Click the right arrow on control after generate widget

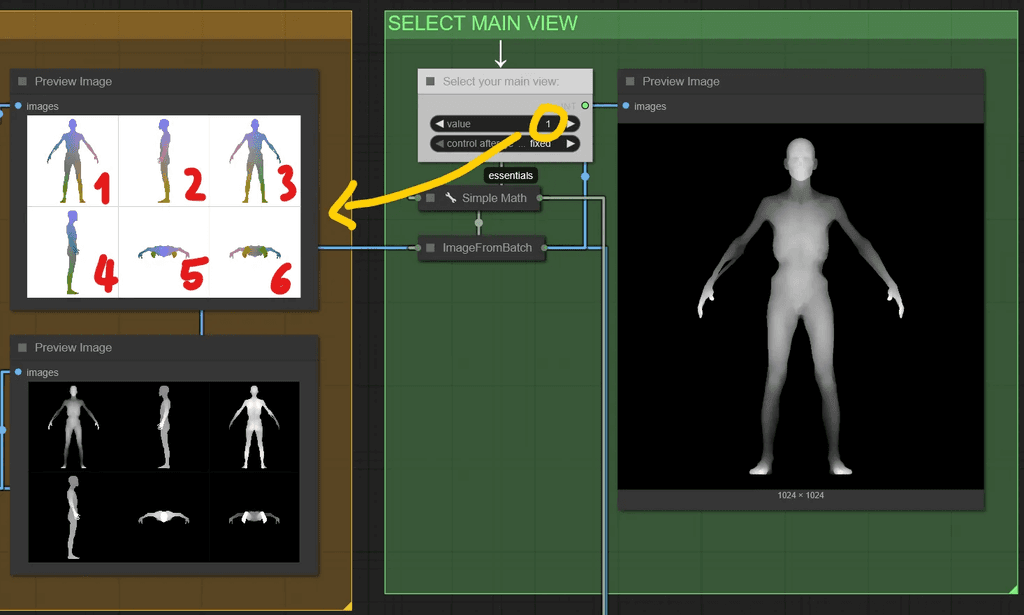[571, 144]
